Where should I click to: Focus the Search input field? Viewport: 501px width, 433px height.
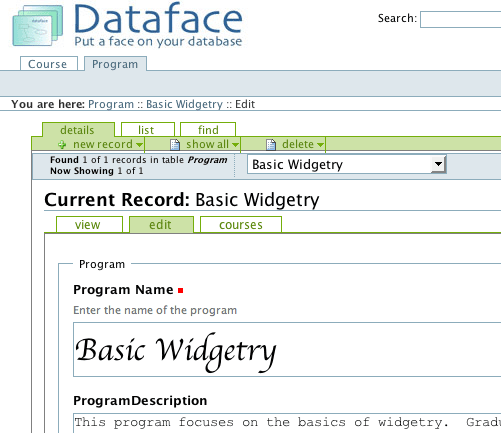click(460, 19)
